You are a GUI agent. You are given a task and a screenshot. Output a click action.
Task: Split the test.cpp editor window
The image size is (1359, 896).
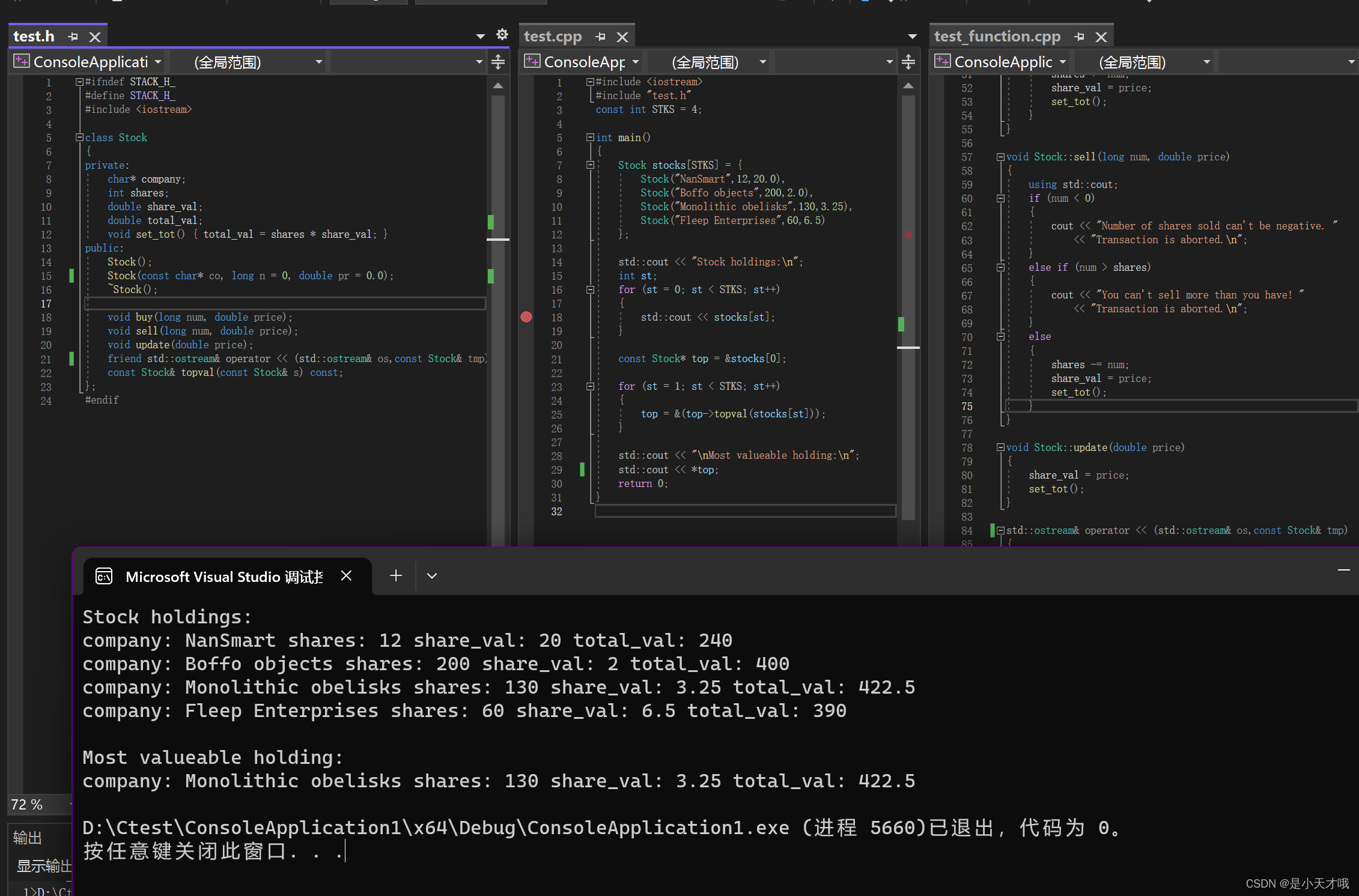pos(908,62)
